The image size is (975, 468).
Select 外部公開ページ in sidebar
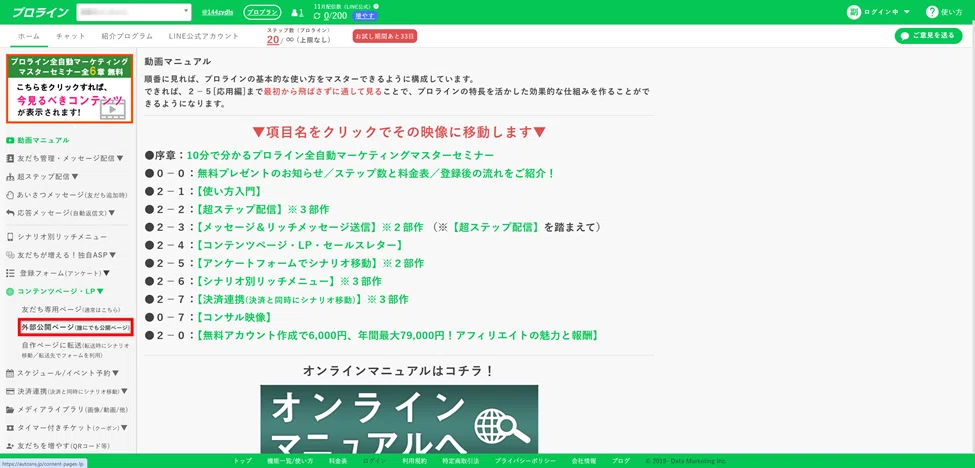tap(75, 327)
